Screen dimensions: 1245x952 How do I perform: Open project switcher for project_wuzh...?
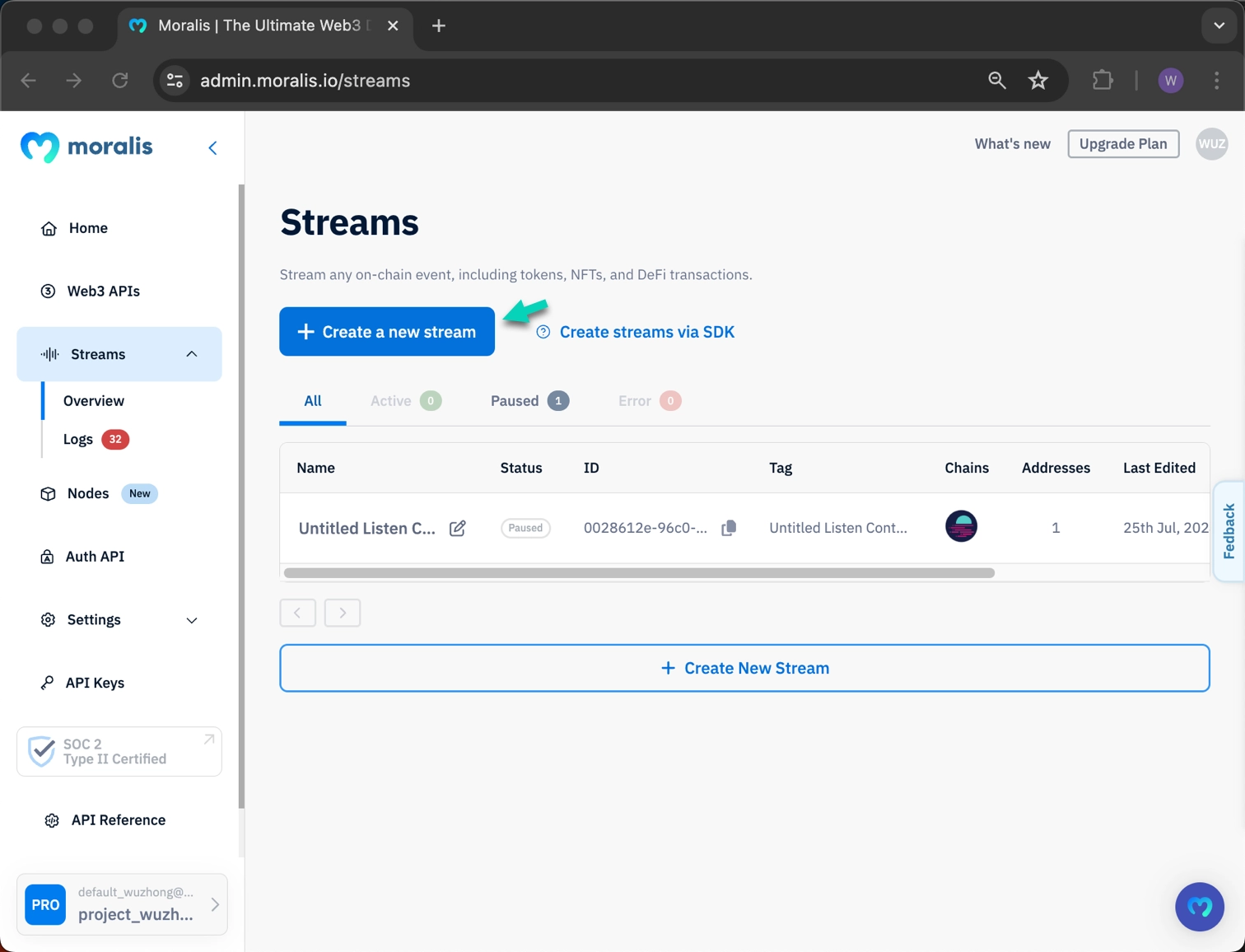click(x=122, y=904)
